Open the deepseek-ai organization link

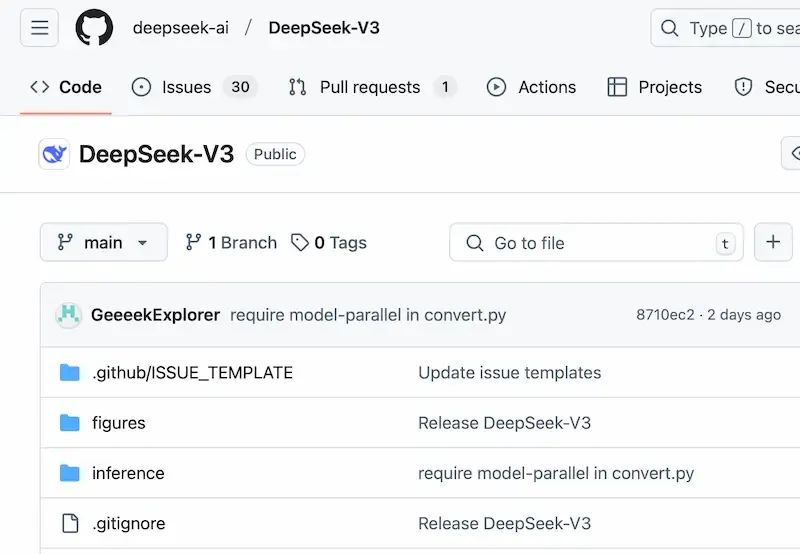pyautogui.click(x=181, y=28)
